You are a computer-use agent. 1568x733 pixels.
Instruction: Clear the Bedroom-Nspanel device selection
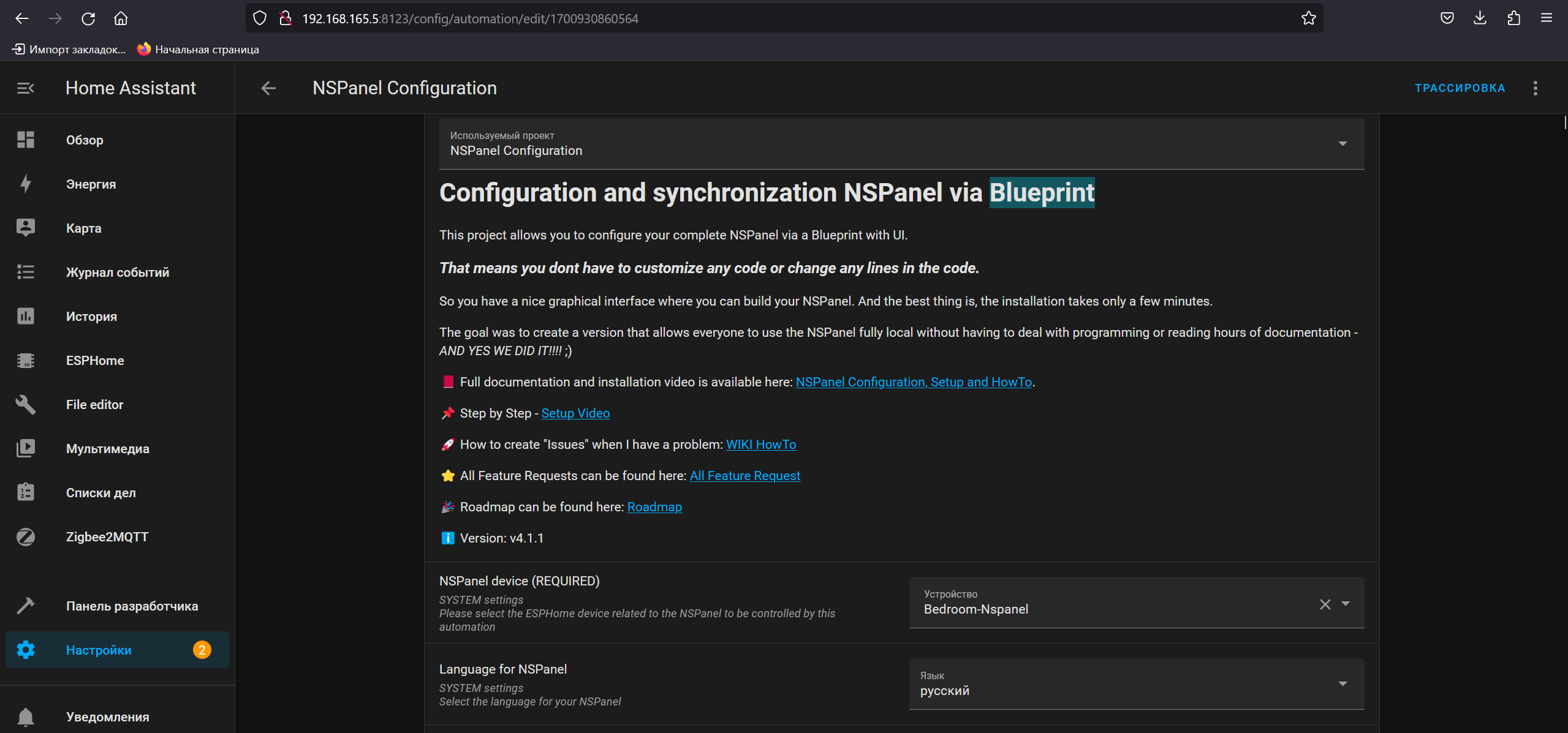coord(1325,604)
